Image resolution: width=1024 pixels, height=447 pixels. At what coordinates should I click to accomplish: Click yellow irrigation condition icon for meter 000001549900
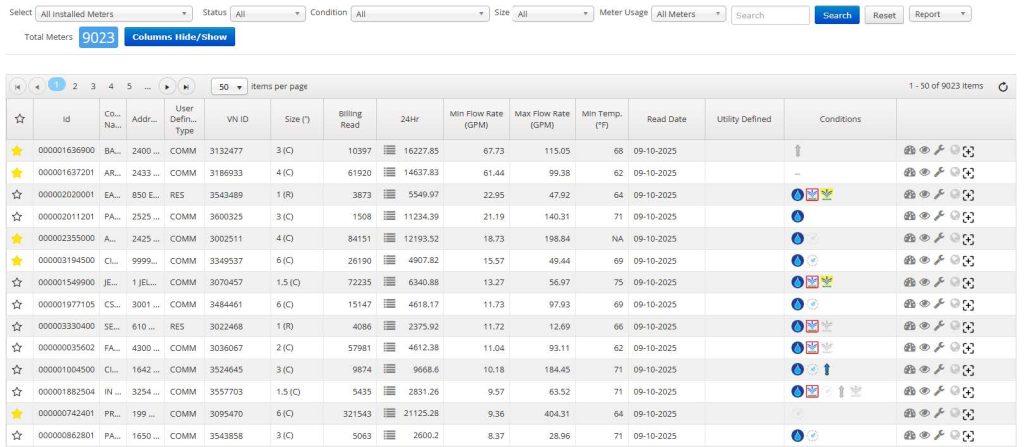[827, 282]
